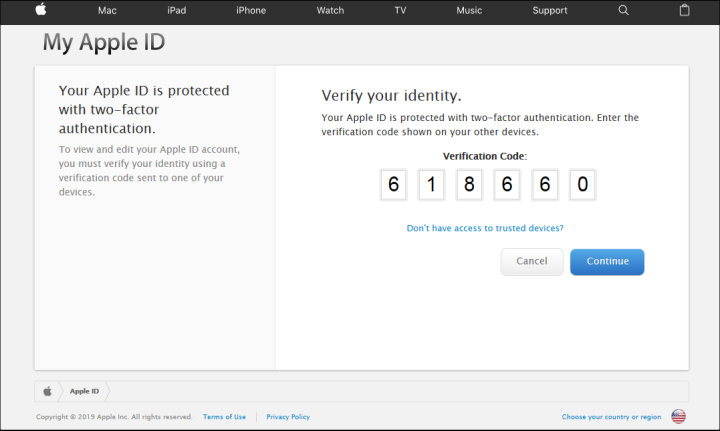Open the Privacy Policy link
720x431 pixels.
coord(288,416)
